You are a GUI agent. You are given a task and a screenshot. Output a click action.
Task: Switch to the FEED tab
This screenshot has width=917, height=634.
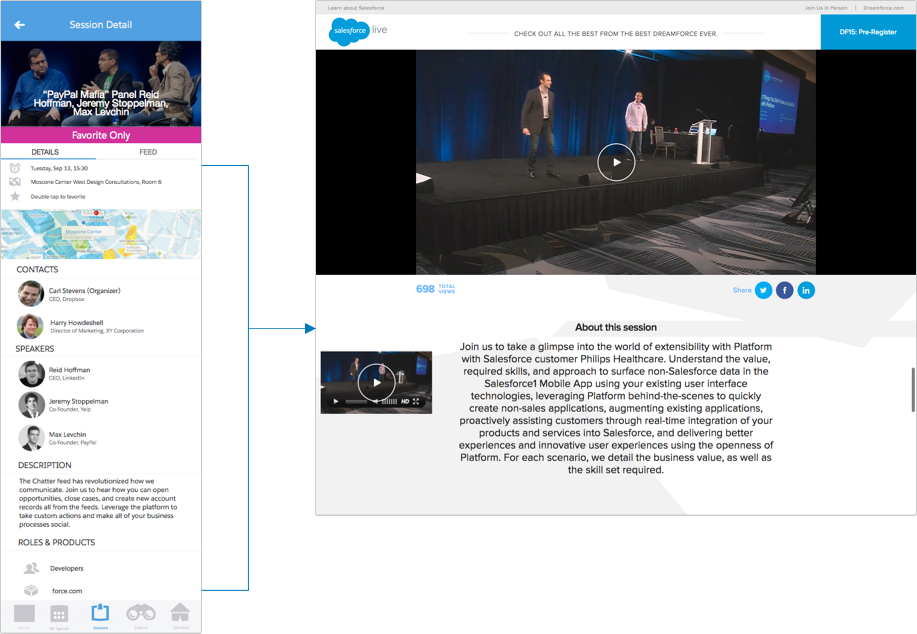pyautogui.click(x=148, y=152)
